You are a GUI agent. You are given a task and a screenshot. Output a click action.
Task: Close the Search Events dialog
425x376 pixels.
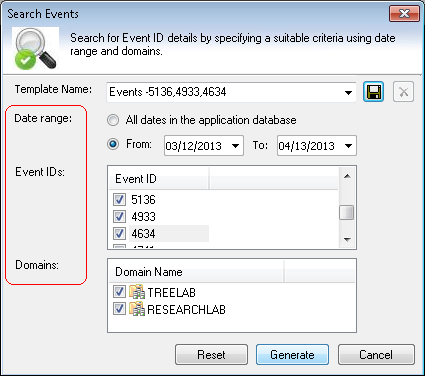pos(404,14)
